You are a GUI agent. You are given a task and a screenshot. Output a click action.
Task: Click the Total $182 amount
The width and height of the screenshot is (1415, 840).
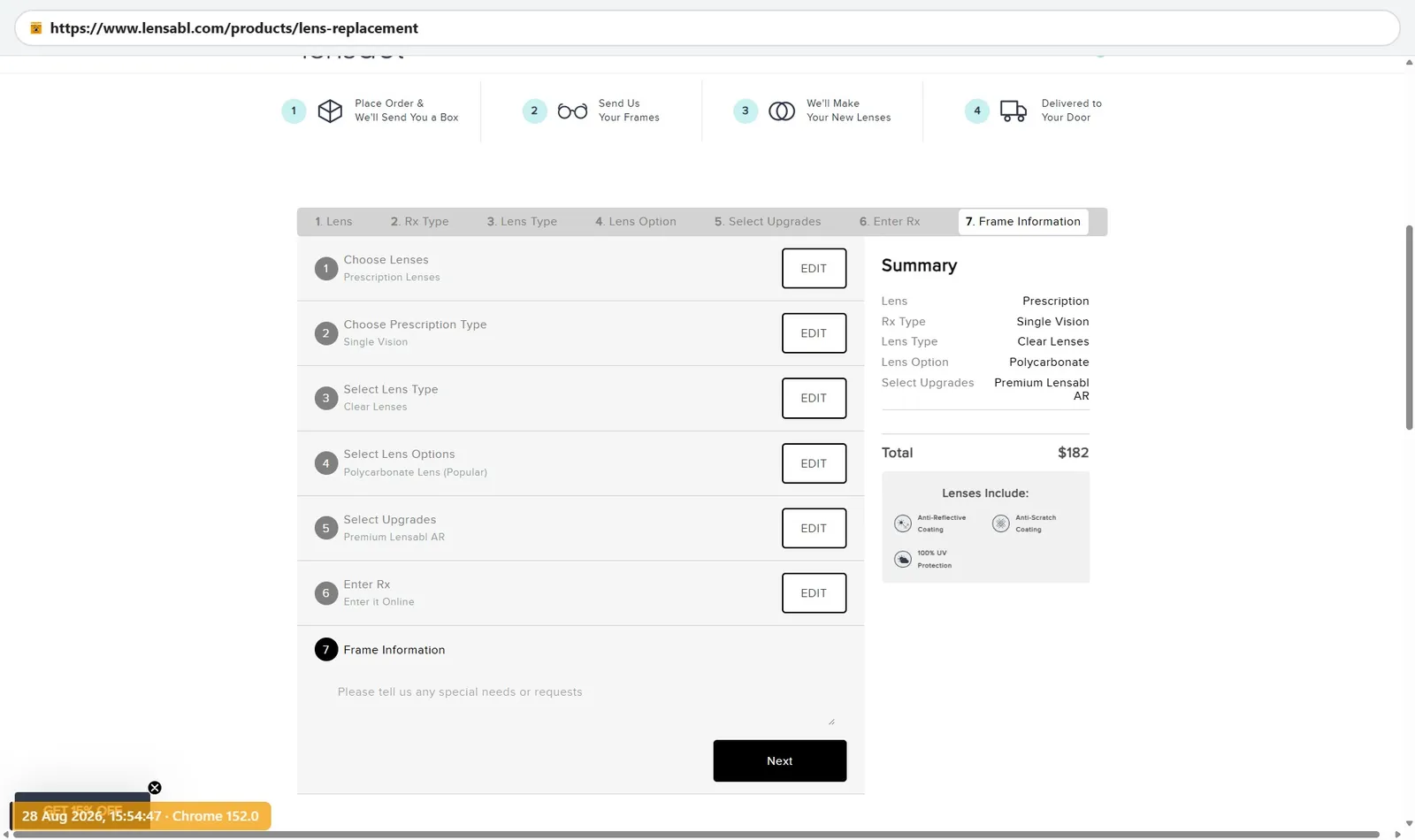tap(1073, 453)
